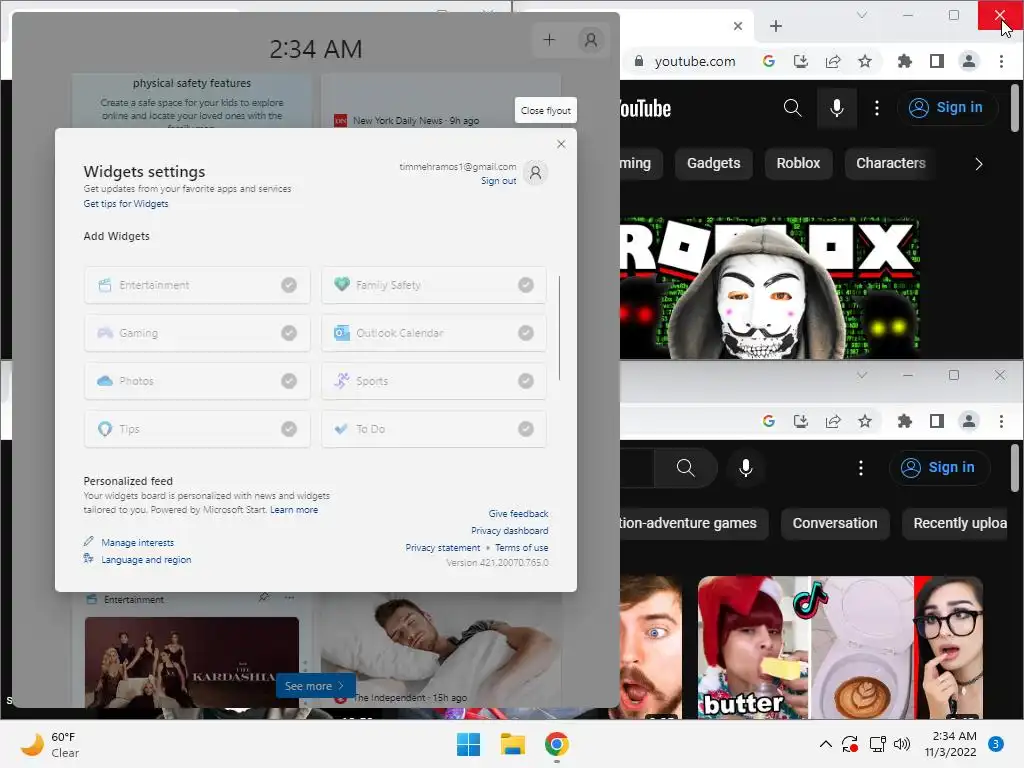1024x768 pixels.
Task: Click youtube.com address bar in upper window
Action: pos(695,61)
